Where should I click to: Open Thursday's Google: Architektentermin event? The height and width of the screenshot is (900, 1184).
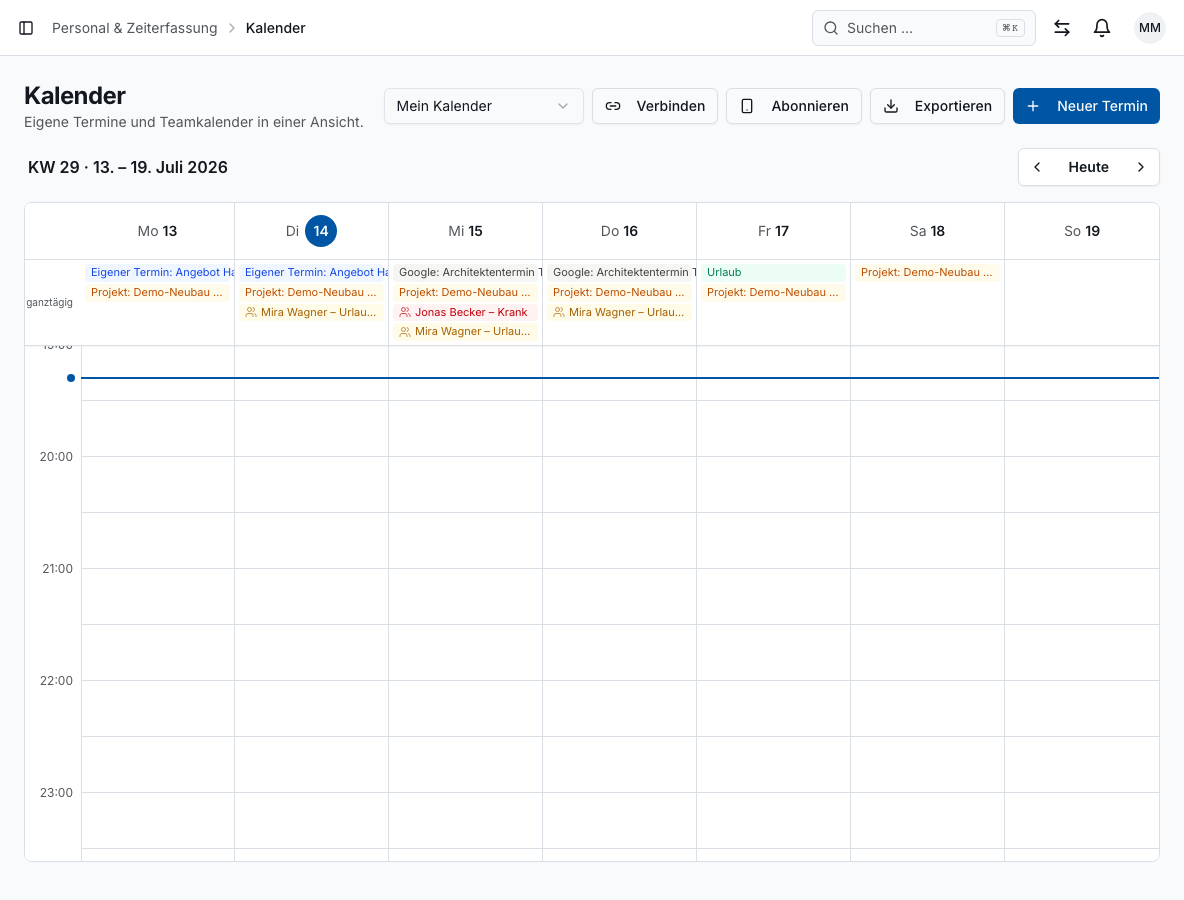pos(622,273)
